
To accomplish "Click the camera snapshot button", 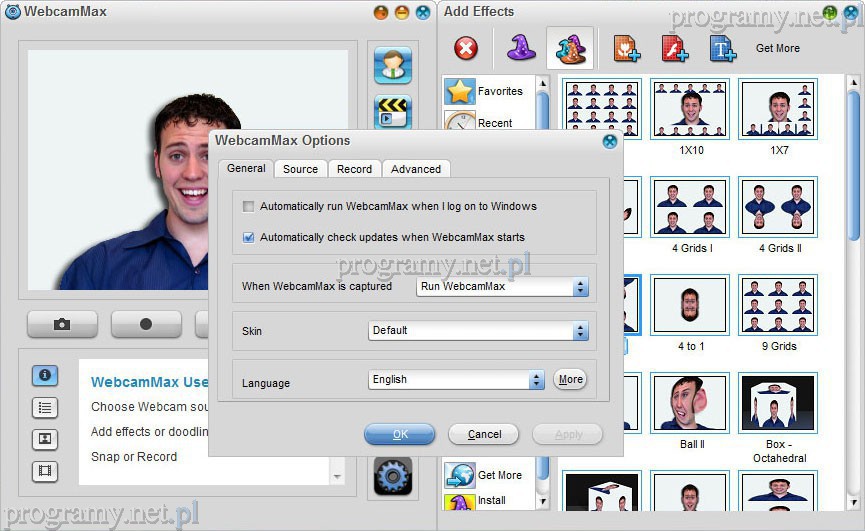I will point(62,324).
